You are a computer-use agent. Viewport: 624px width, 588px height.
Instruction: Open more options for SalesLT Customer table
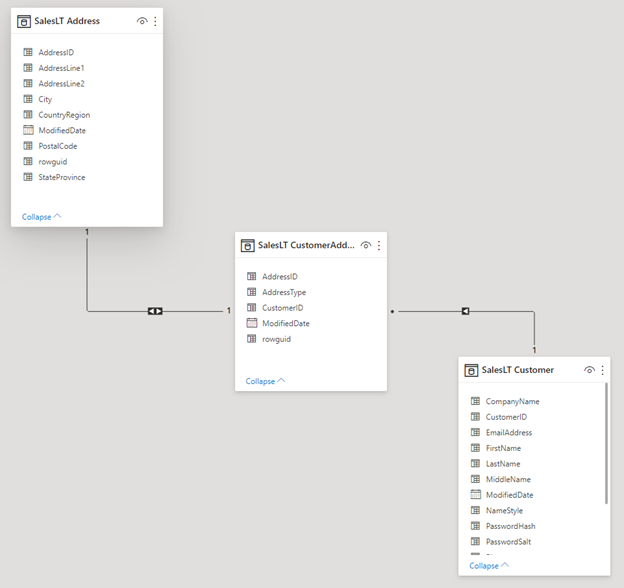(x=602, y=370)
